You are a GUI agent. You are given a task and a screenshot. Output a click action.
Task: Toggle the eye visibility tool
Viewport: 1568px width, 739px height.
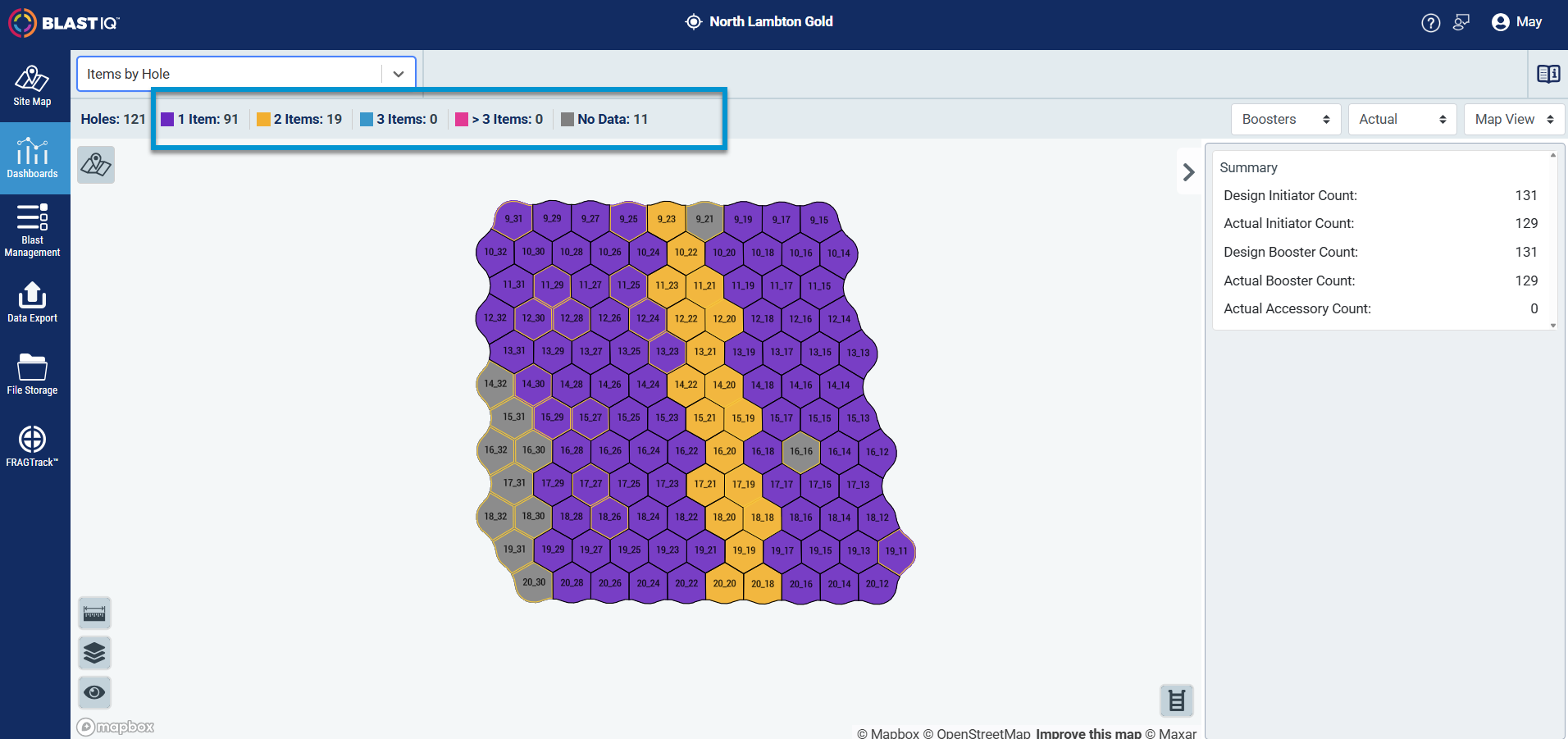coord(94,692)
